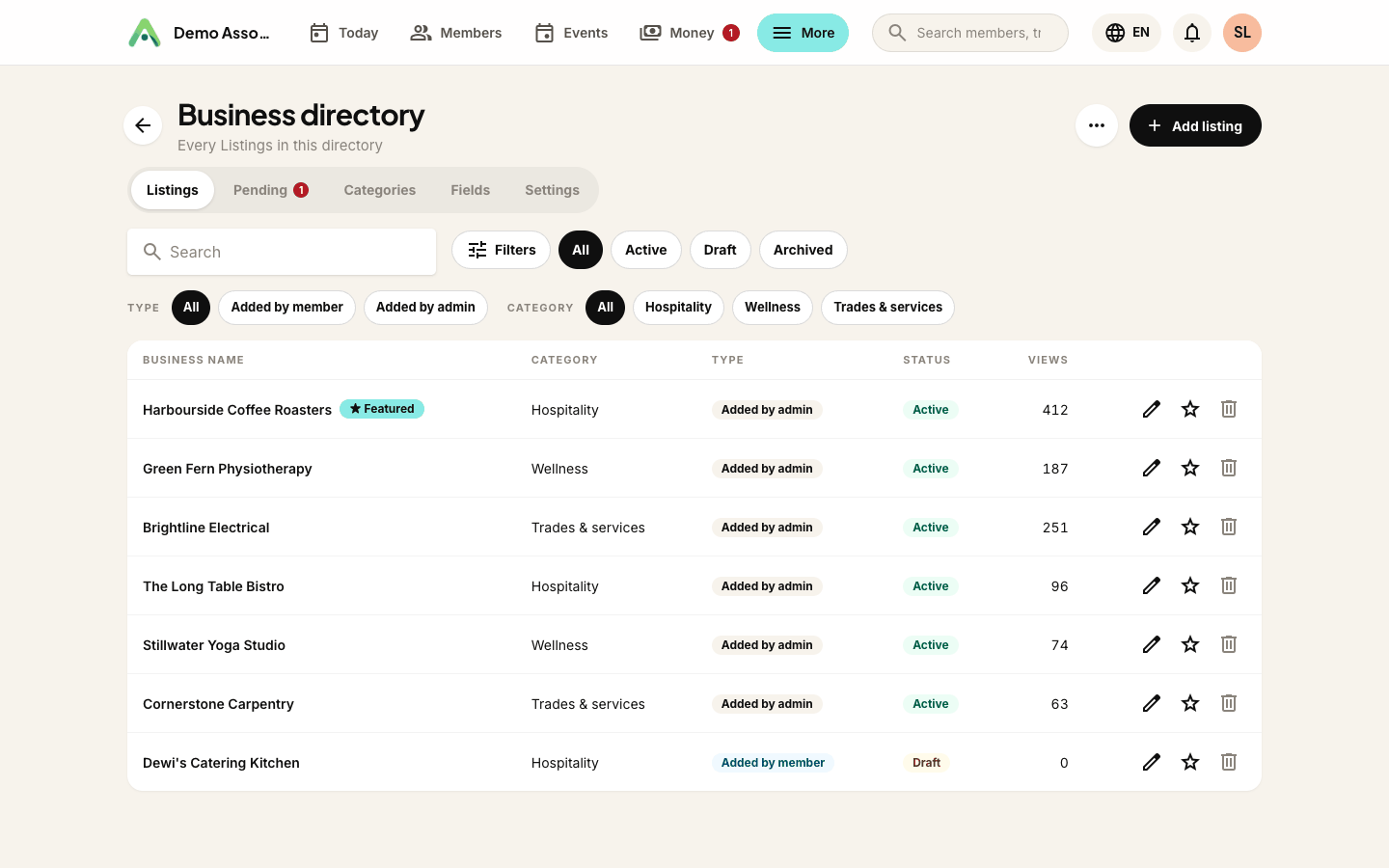Expand the More navigation menu
1389x868 pixels.
pos(803,33)
